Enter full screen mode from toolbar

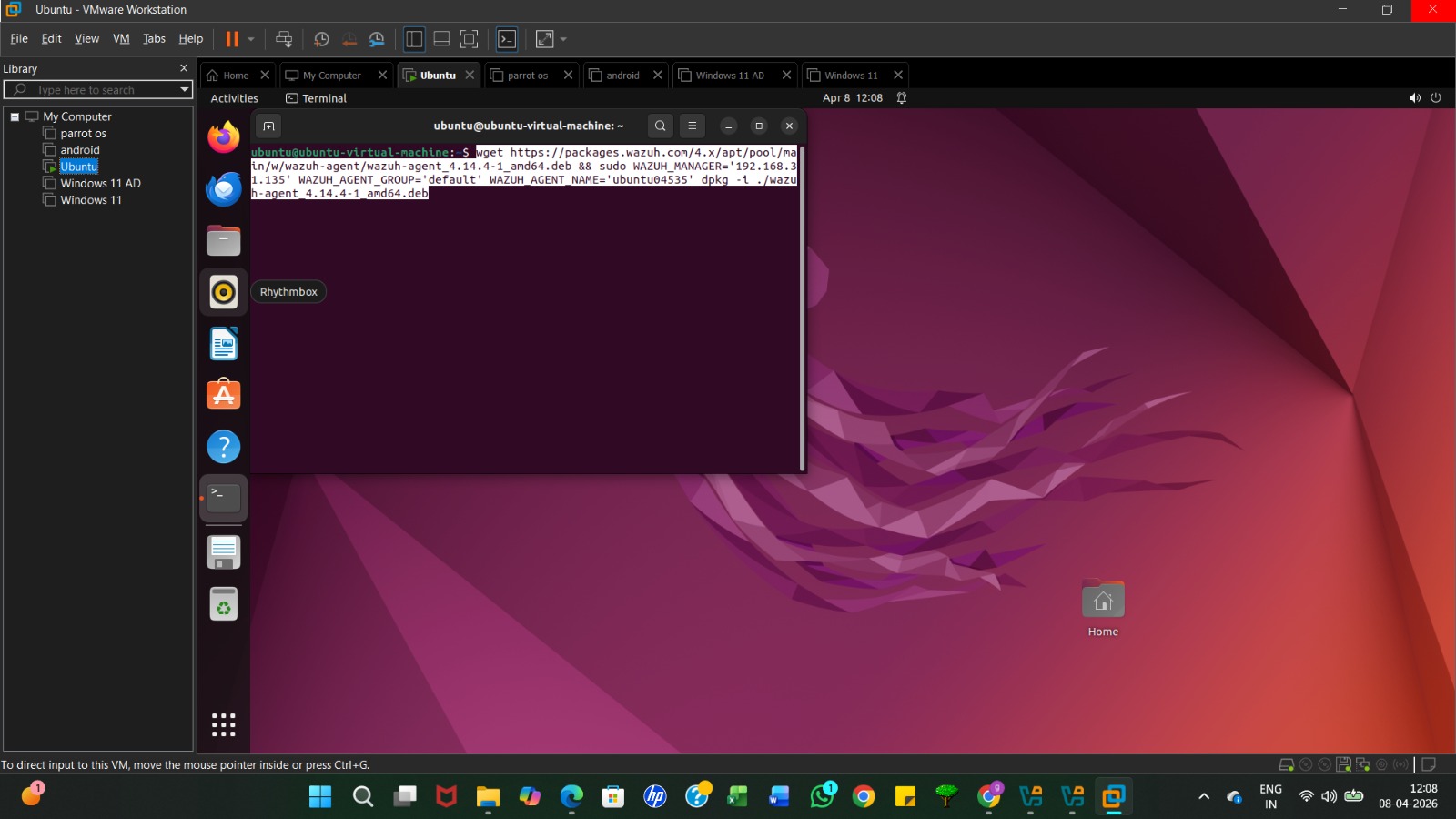click(x=469, y=39)
